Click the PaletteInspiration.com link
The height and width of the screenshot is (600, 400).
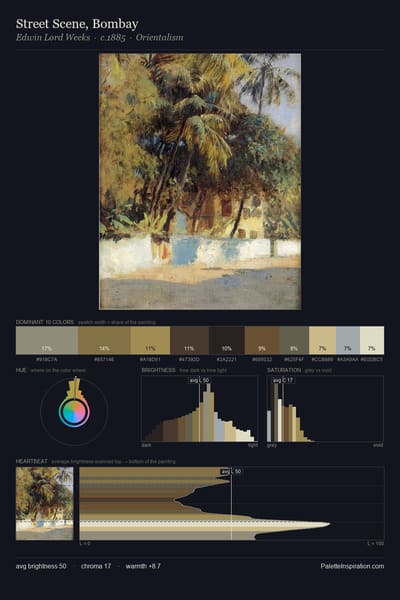click(352, 566)
